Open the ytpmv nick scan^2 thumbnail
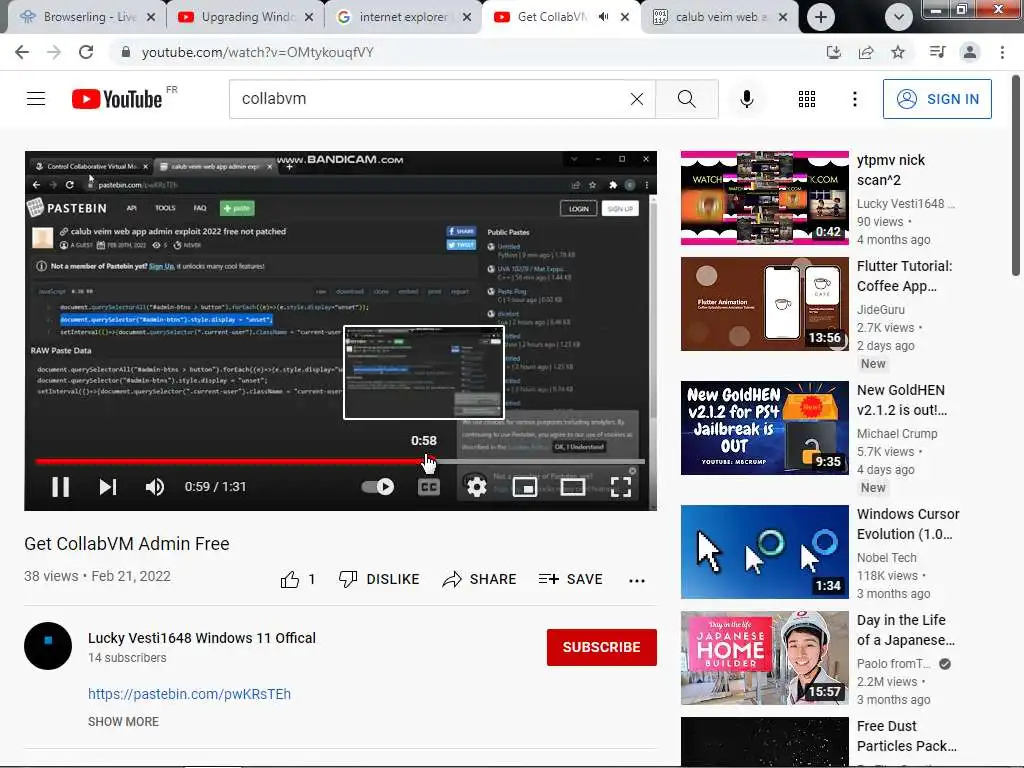The image size is (1024, 768). [765, 198]
